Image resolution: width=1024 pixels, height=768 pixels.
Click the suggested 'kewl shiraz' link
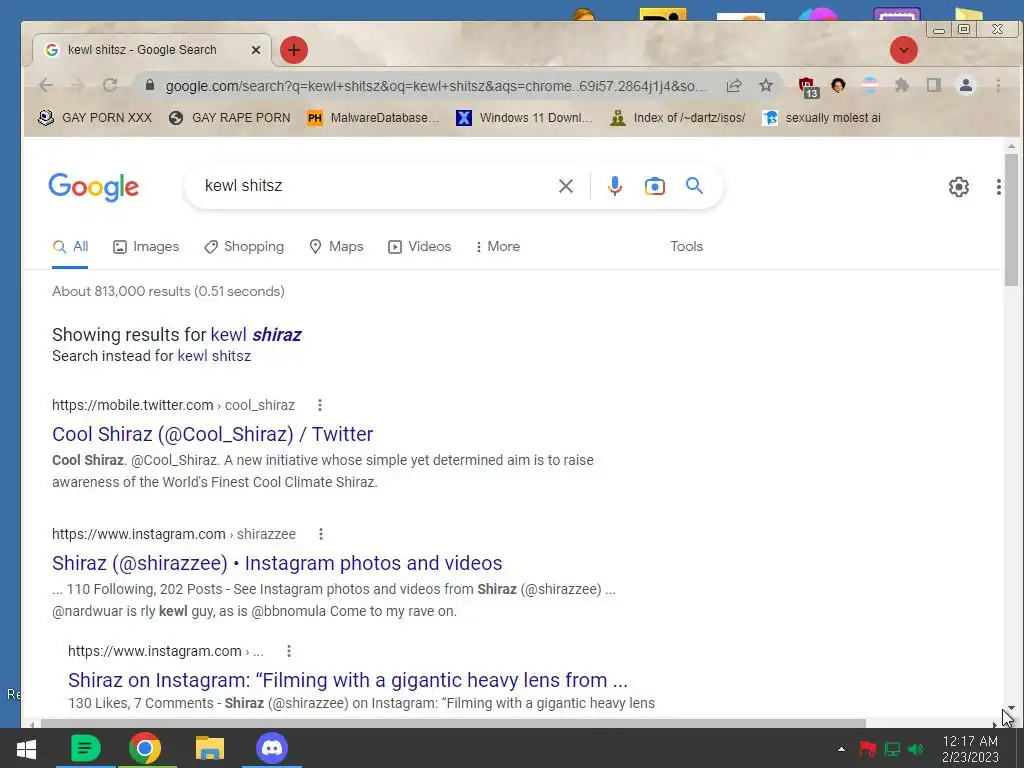[256, 335]
